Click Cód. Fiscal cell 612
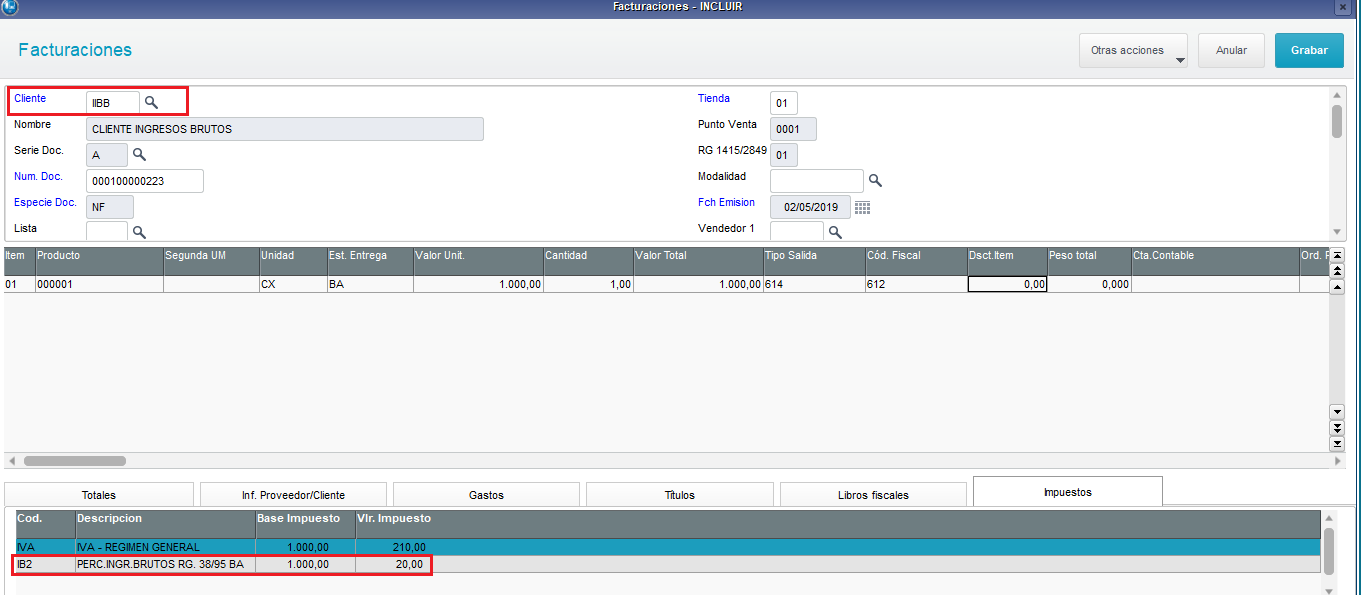This screenshot has width=1361, height=595. click(x=917, y=284)
